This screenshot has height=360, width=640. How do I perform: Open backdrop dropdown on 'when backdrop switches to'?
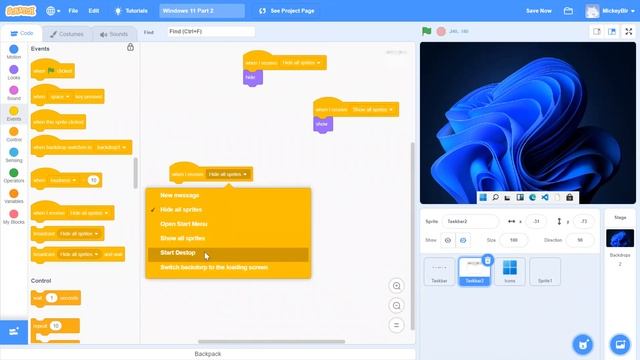click(111, 147)
